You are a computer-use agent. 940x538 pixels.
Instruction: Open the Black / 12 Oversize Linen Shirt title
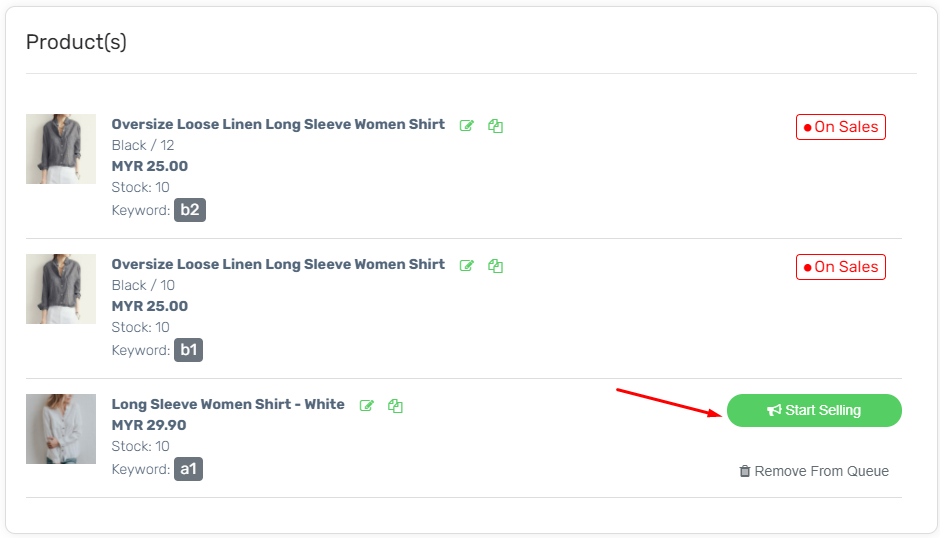pos(278,125)
